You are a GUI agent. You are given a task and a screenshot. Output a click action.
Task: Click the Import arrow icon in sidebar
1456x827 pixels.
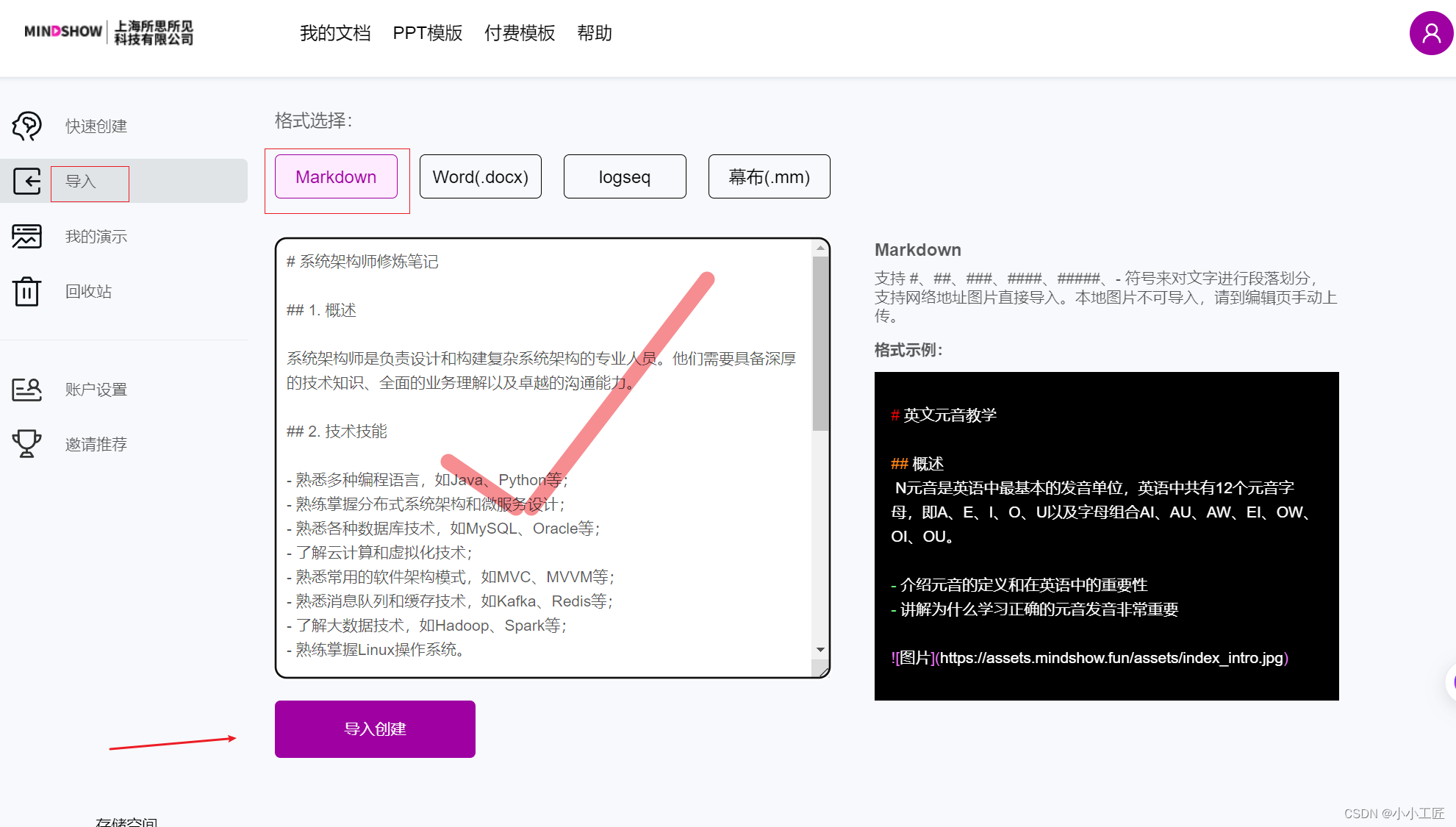pyautogui.click(x=27, y=181)
